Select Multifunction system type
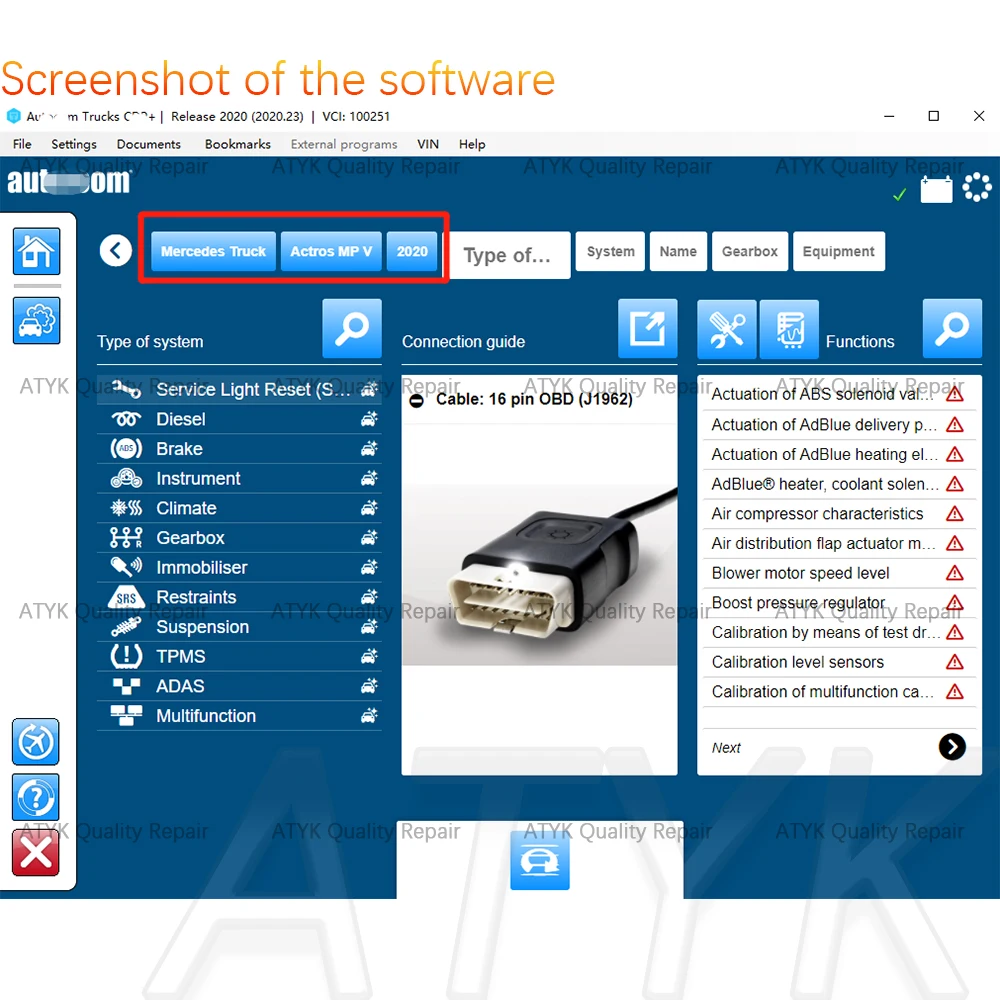Screen dimensions: 1000x1000 (239, 716)
